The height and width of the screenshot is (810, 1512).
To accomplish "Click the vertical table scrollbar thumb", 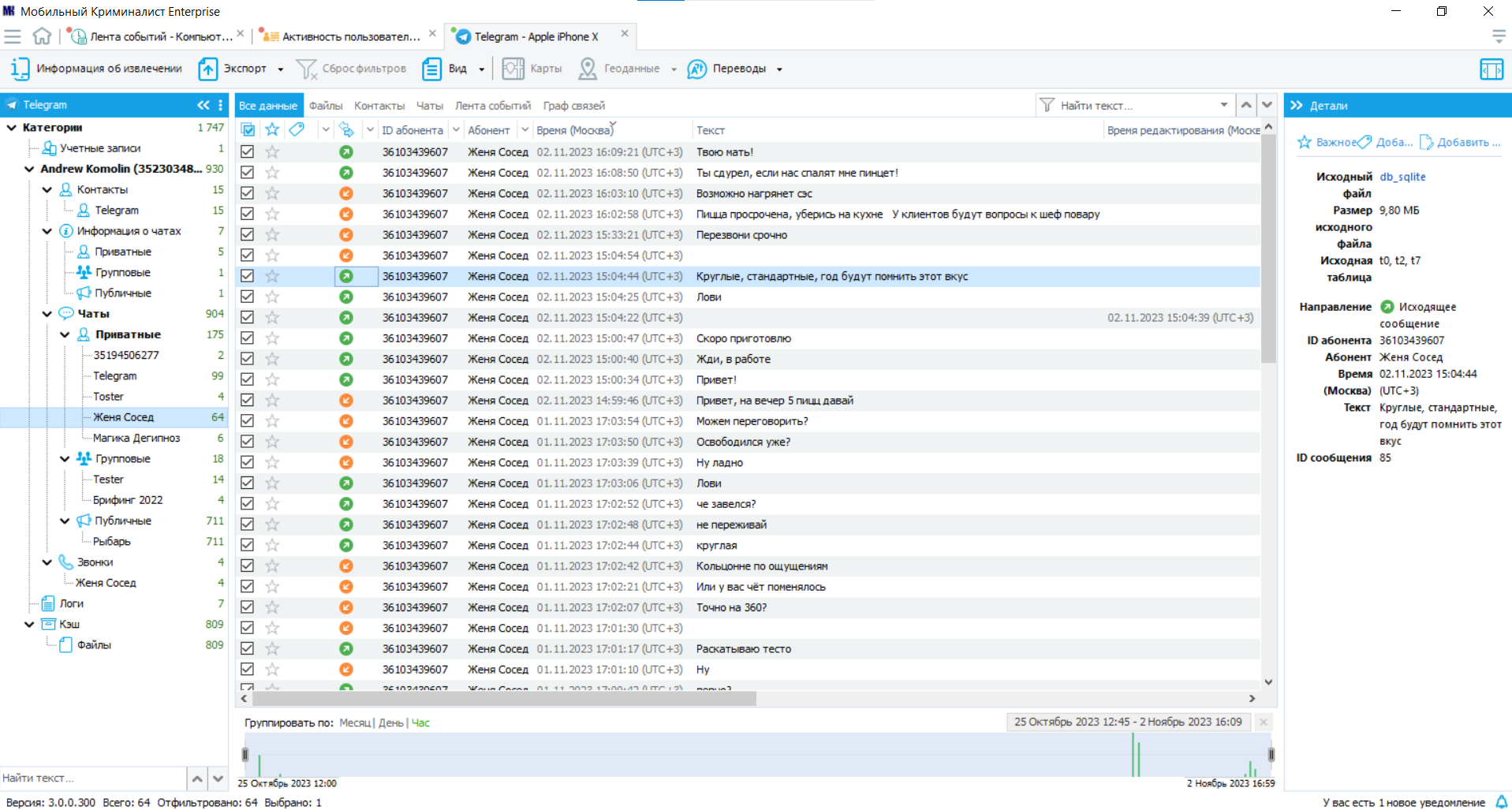I will (1268, 248).
